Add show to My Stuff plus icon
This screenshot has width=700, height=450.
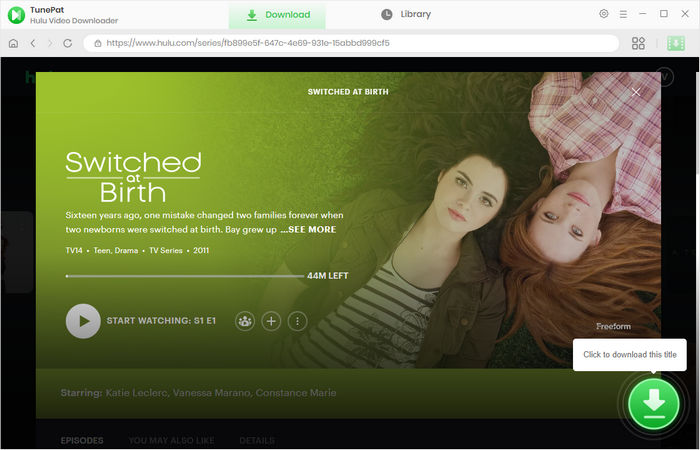click(x=271, y=321)
